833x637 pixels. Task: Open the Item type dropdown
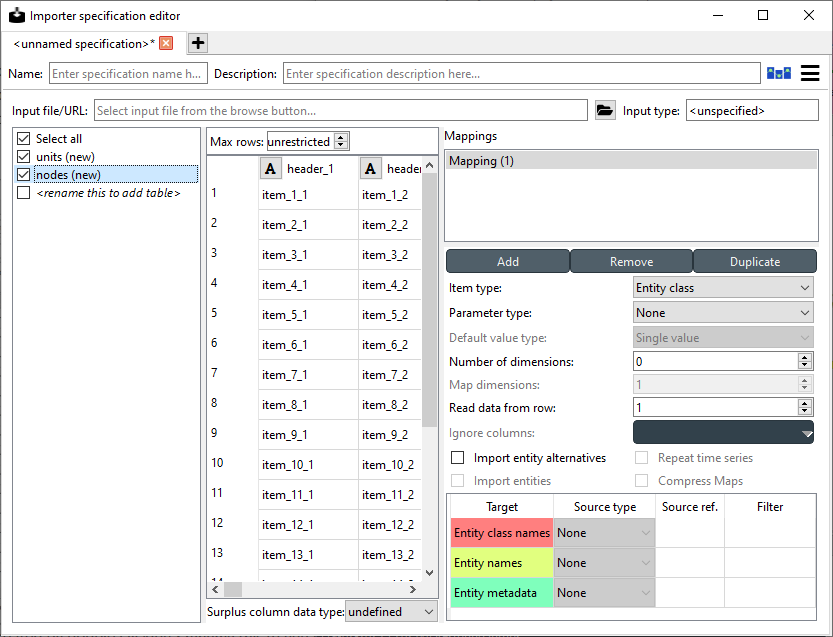(723, 288)
